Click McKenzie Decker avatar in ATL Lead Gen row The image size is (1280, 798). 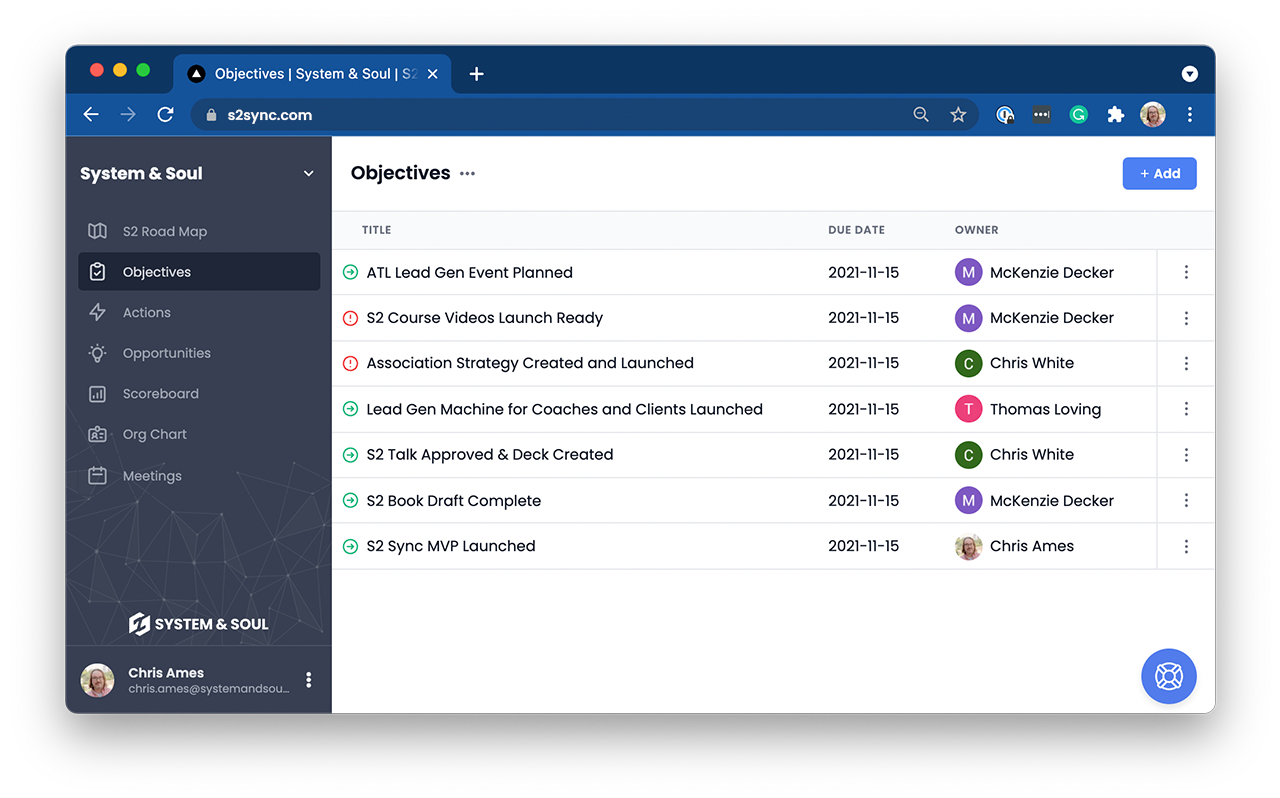click(968, 272)
